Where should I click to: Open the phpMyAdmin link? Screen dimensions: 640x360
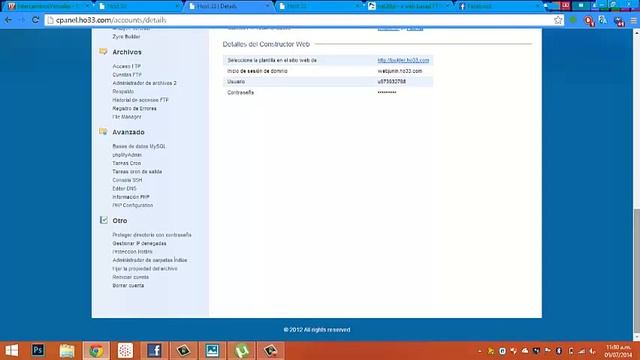point(127,155)
